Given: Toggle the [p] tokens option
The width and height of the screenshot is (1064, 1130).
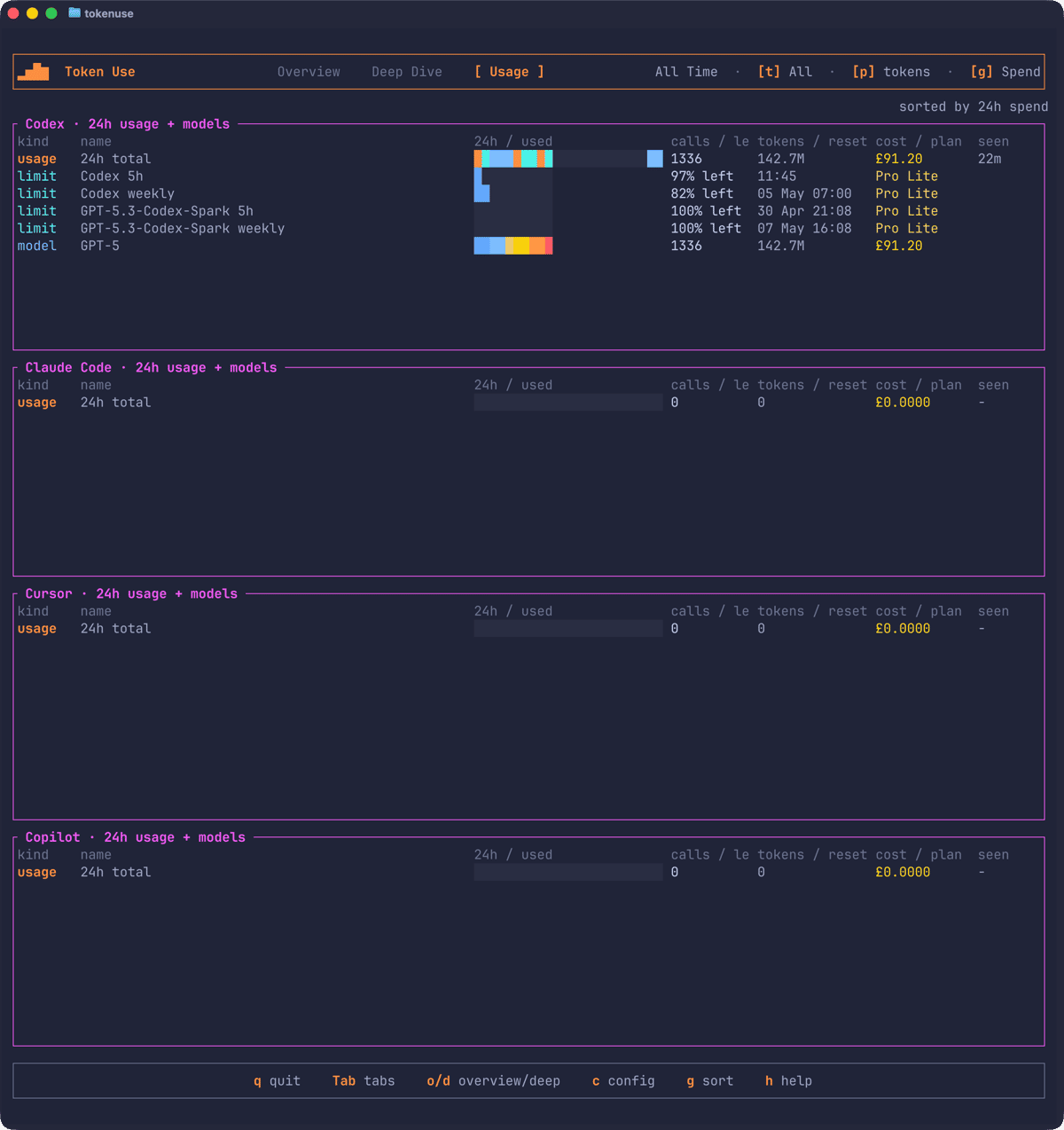Looking at the screenshot, I should pos(891,72).
